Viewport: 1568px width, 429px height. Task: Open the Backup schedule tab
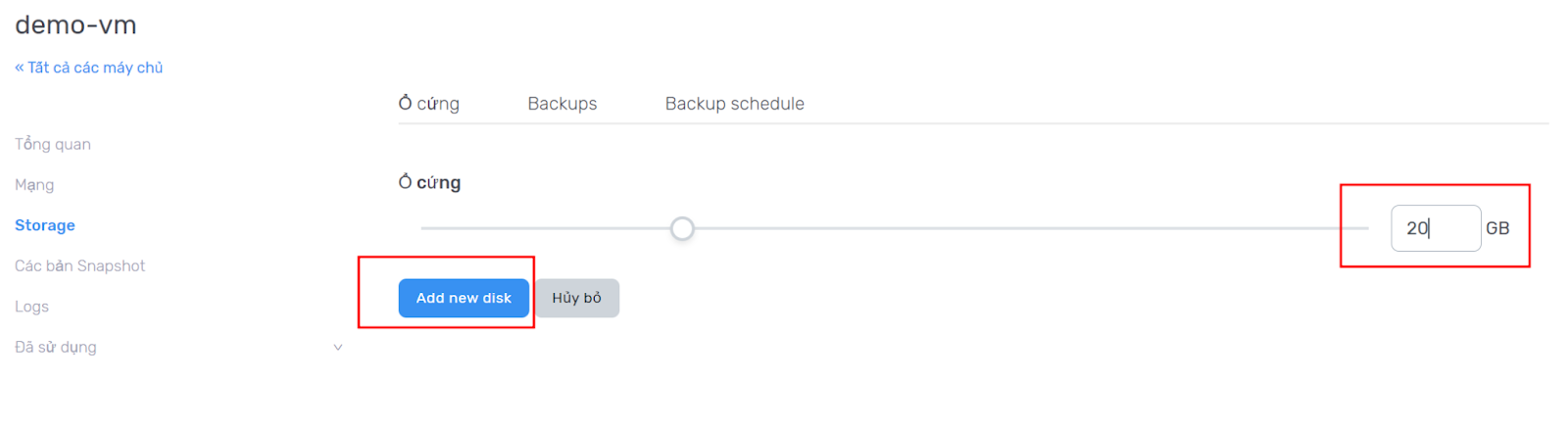point(734,104)
